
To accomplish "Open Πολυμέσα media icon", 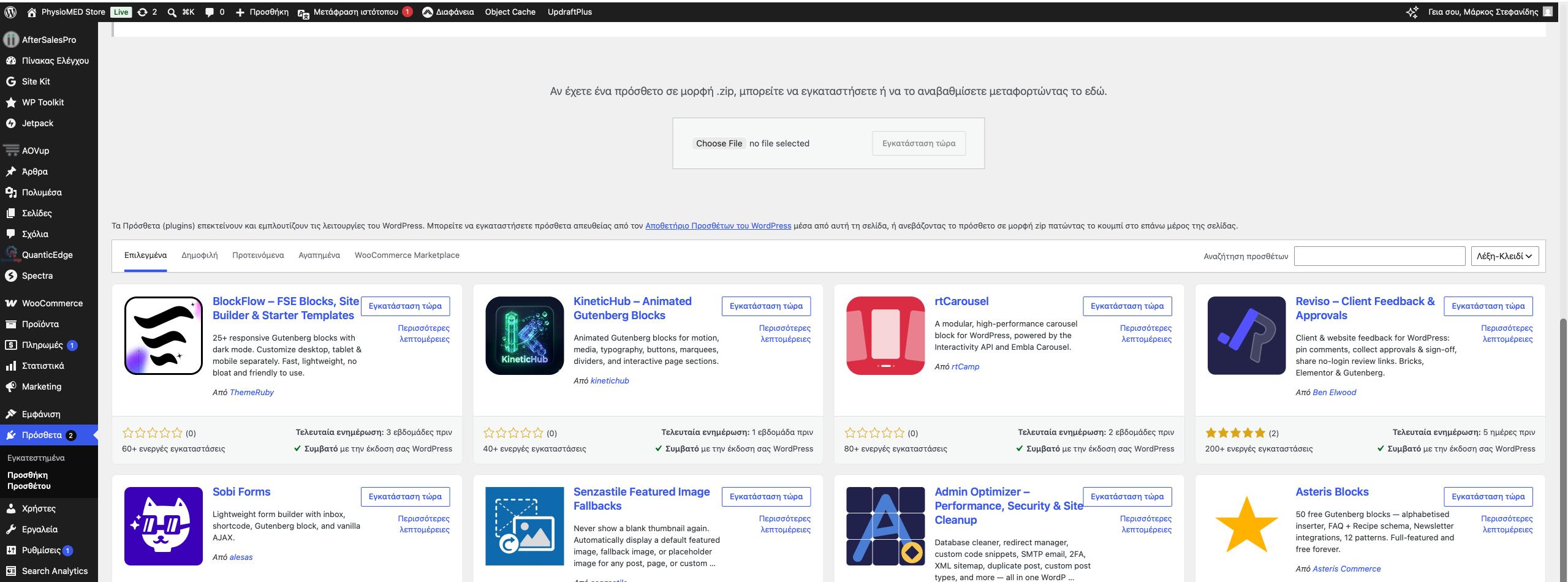I will (x=10, y=192).
